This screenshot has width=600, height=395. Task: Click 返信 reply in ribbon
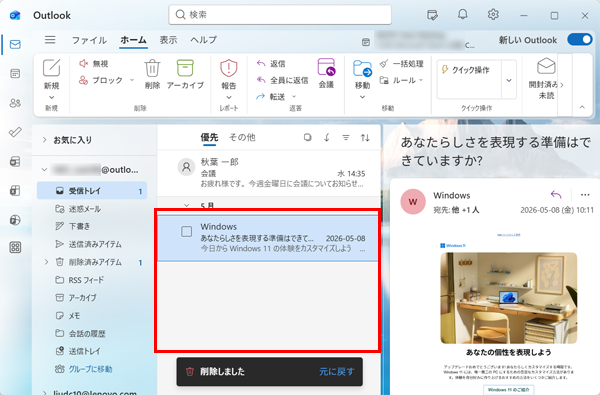[271, 64]
